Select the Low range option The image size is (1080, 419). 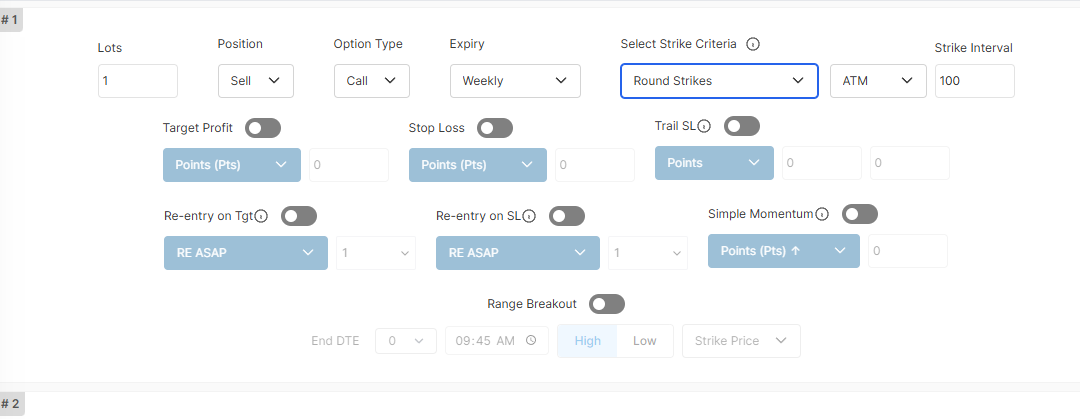645,341
